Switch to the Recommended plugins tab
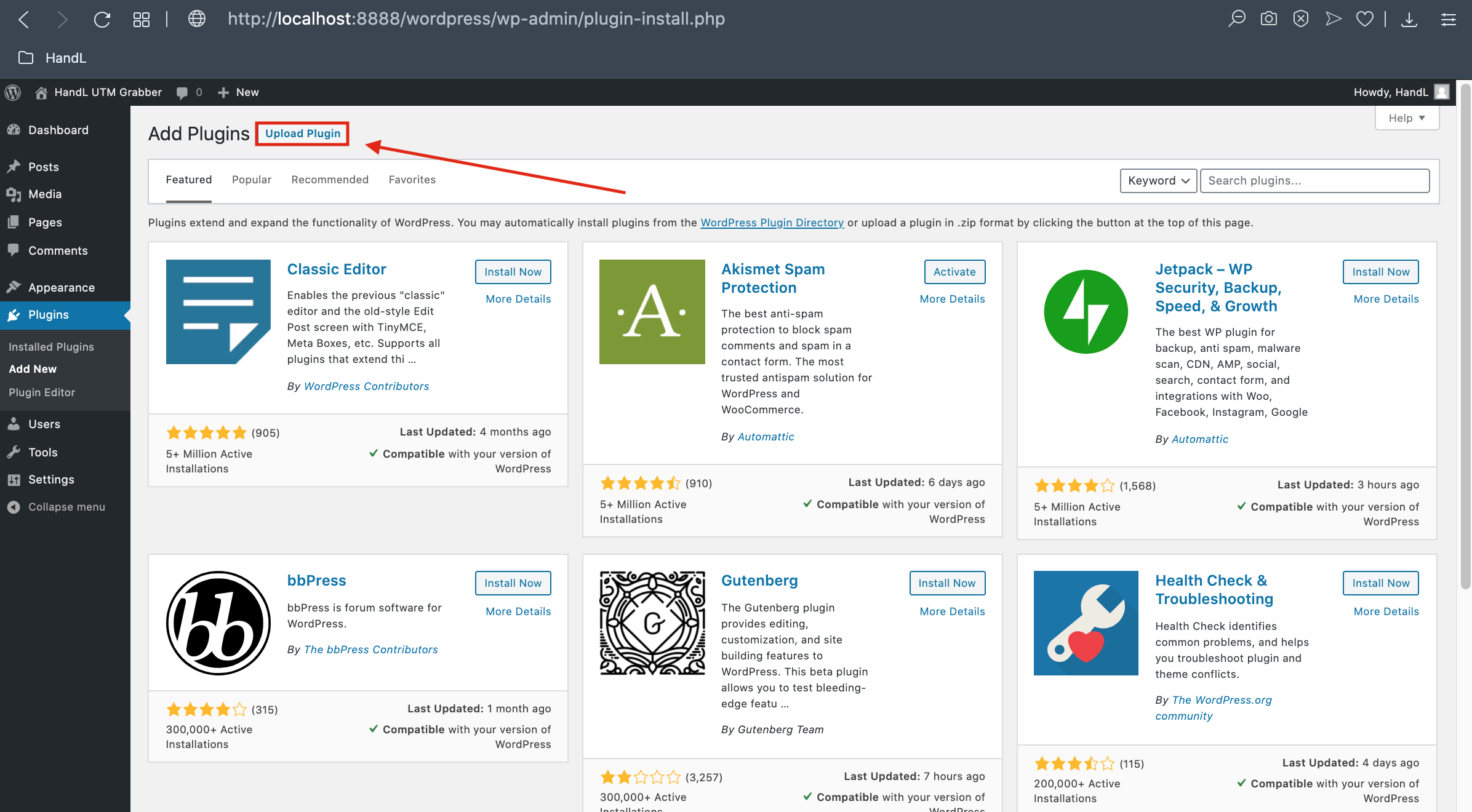The height and width of the screenshot is (812, 1472). coord(330,180)
